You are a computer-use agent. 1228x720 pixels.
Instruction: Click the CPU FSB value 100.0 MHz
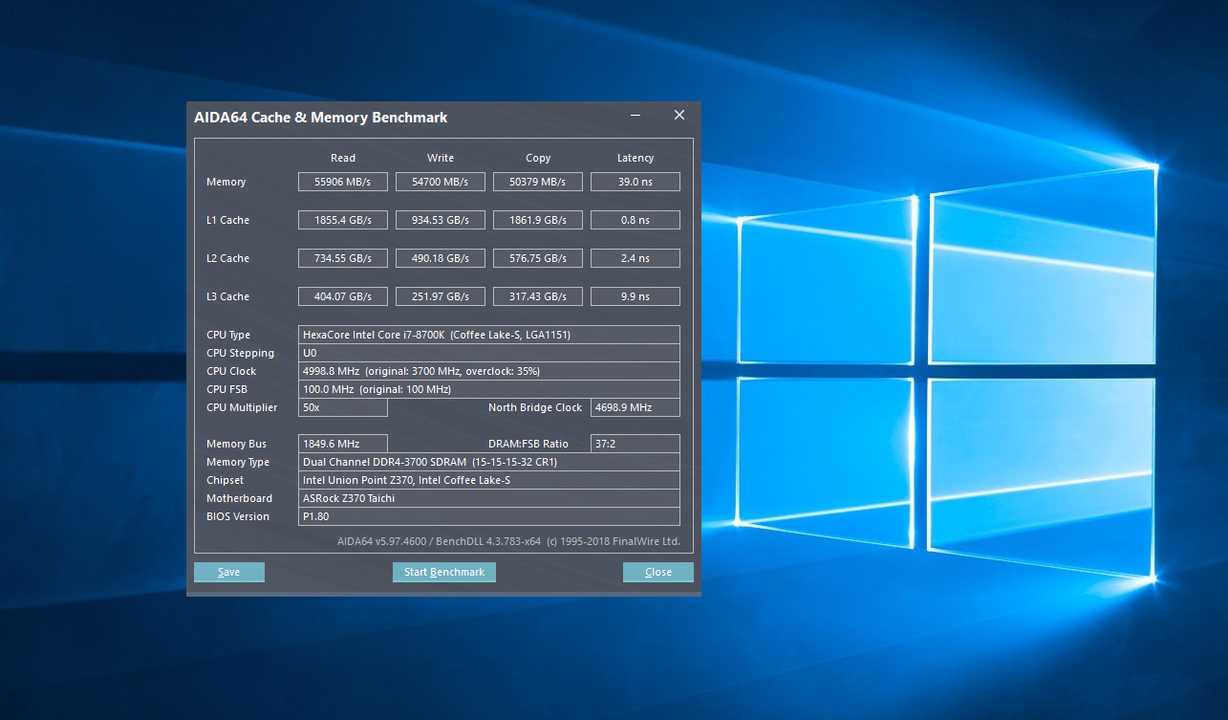(489, 389)
